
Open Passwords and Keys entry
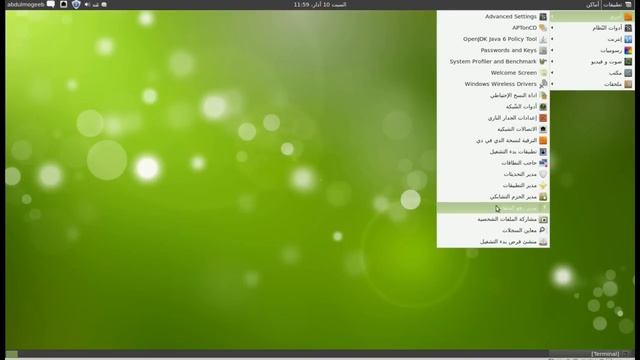(x=493, y=50)
